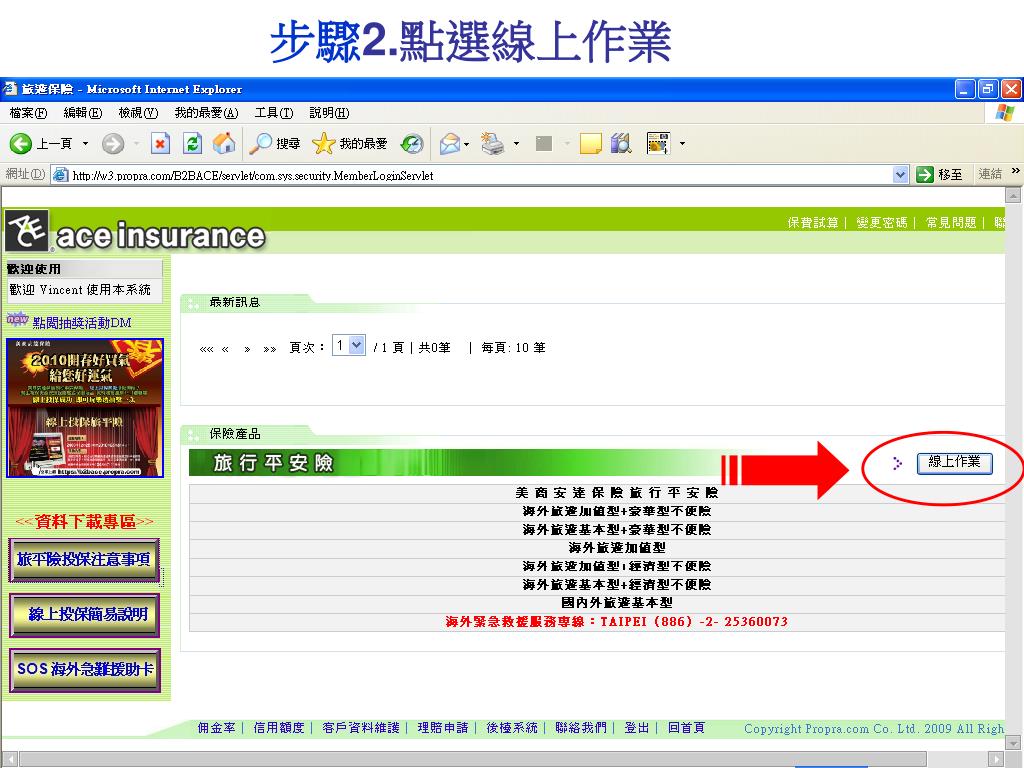The width and height of the screenshot is (1024, 768).
Task: Click the last page »» pager link
Action: click(270, 349)
